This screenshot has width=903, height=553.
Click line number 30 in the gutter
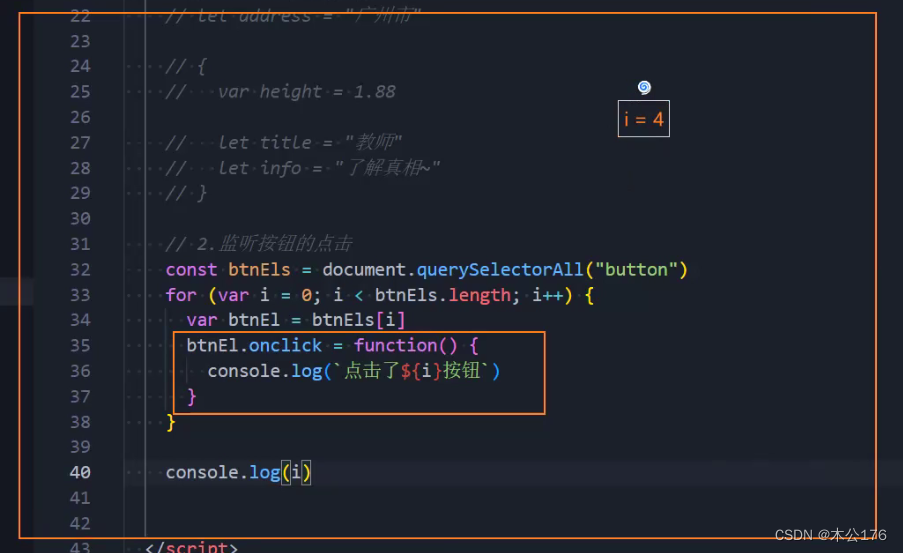(80, 218)
